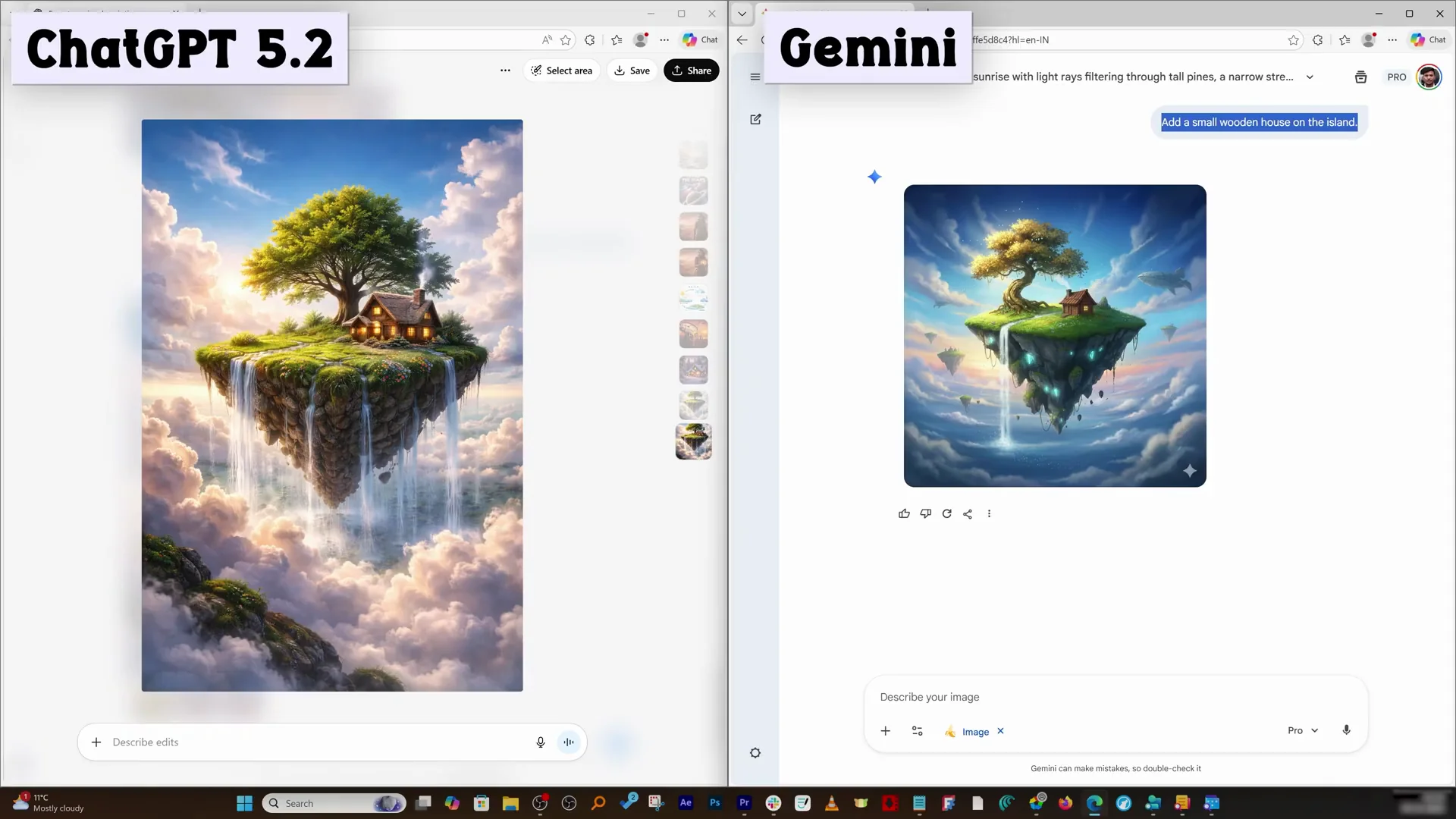Open ChatGPT's three-dot options menu
Viewport: 1456px width, 819px height.
point(505,70)
